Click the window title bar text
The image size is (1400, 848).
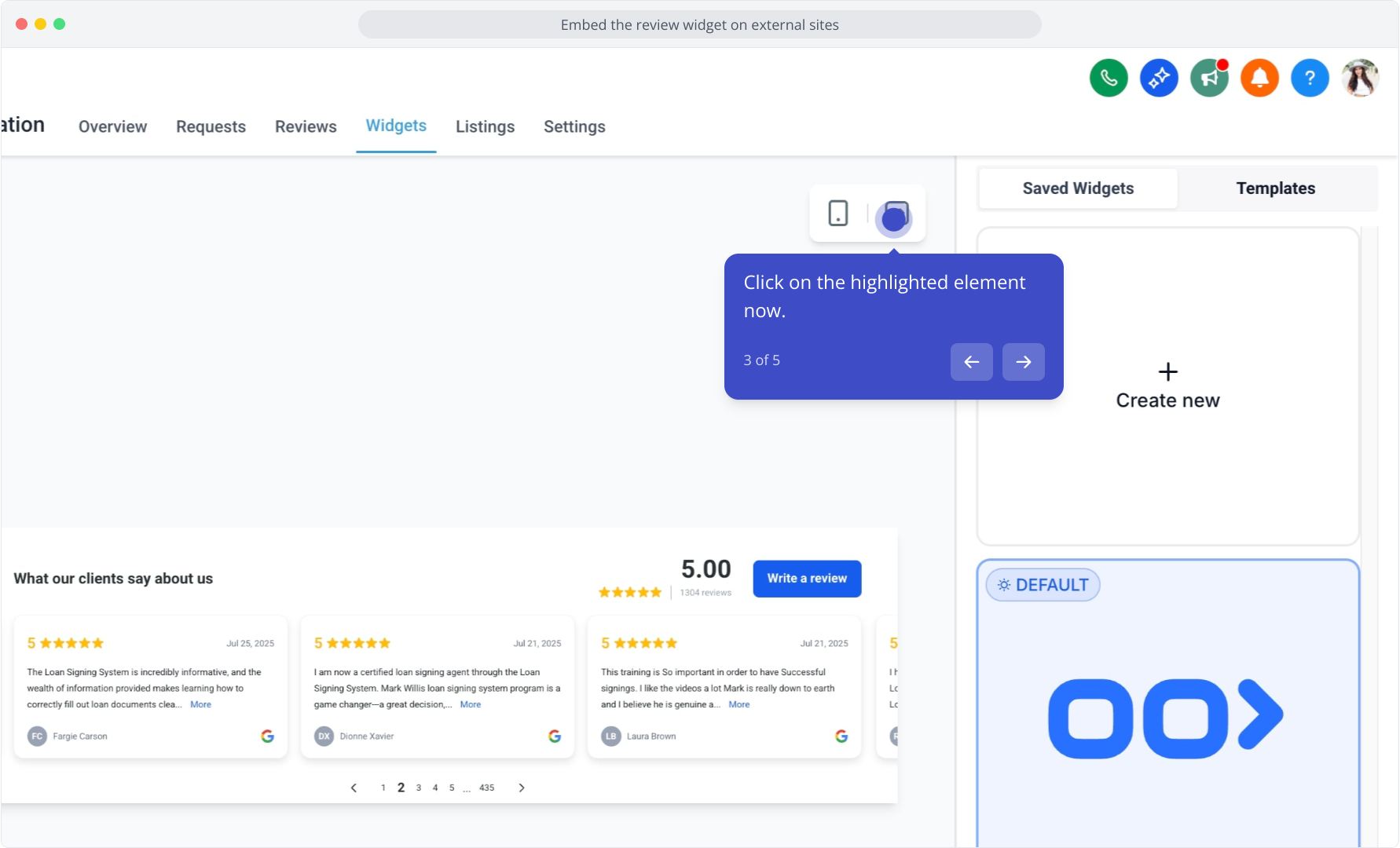pos(699,24)
